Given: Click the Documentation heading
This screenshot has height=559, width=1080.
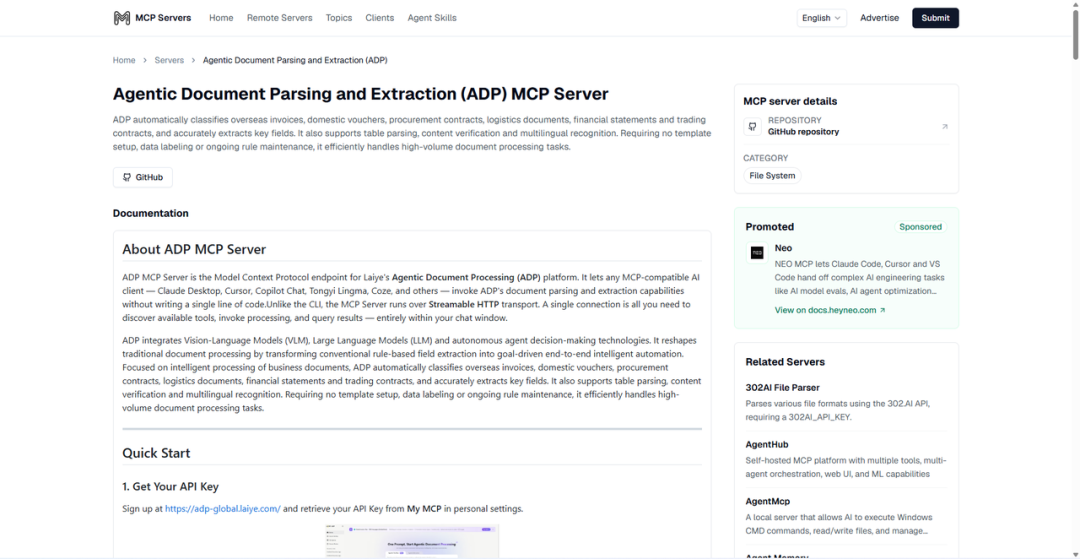Looking at the screenshot, I should click(151, 213).
